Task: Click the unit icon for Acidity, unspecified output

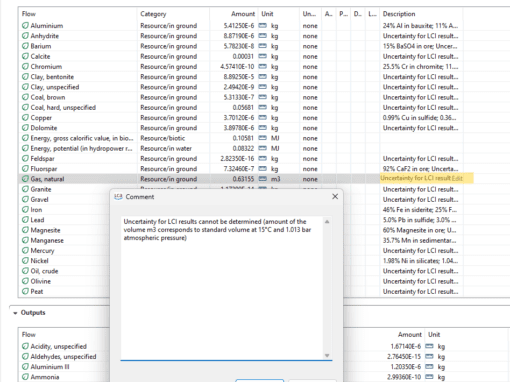Action: click(429, 346)
